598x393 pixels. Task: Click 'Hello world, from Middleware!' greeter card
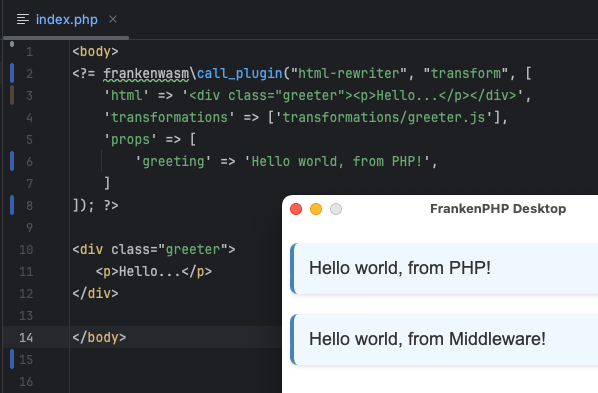(444, 339)
